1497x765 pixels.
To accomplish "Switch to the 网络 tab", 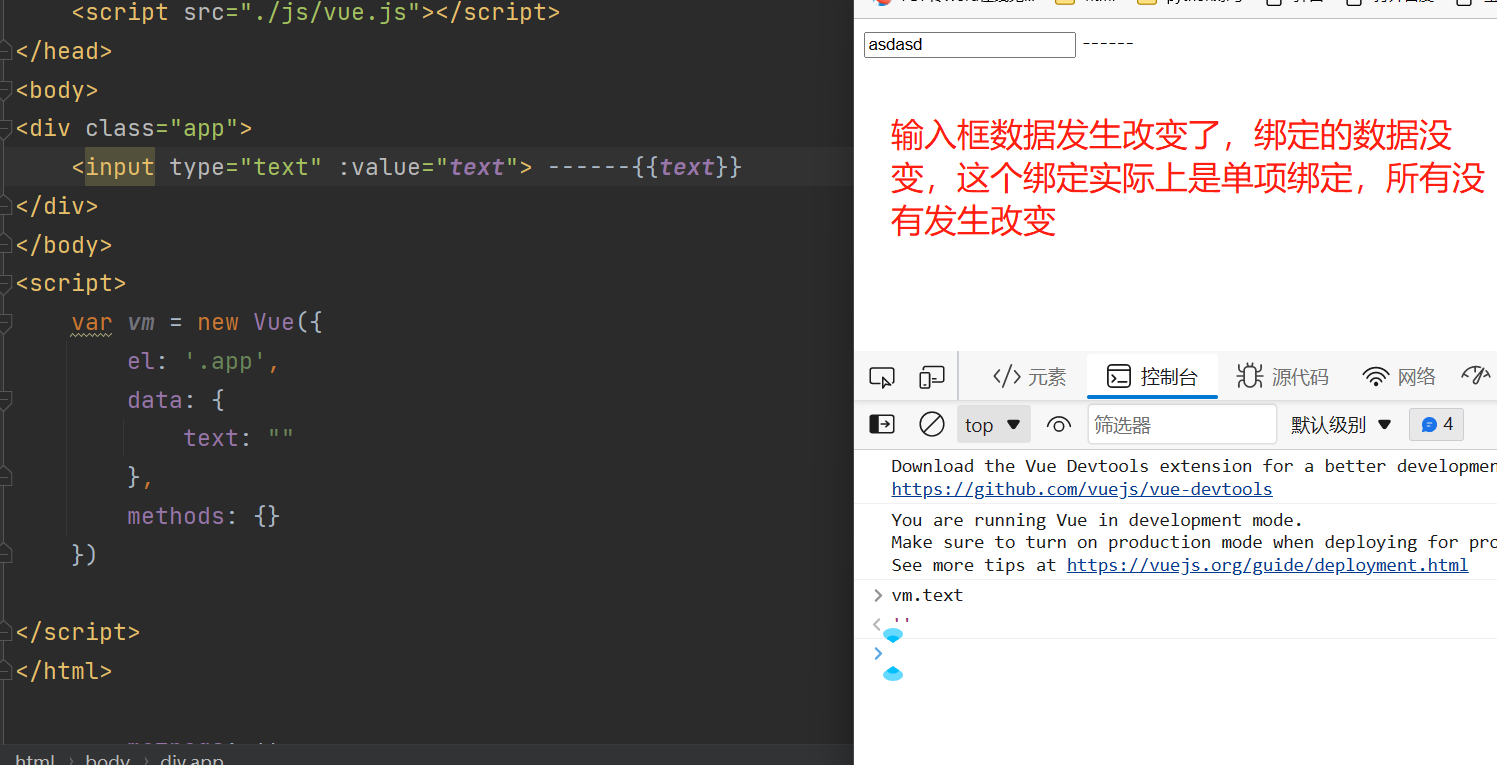I will coord(1399,377).
